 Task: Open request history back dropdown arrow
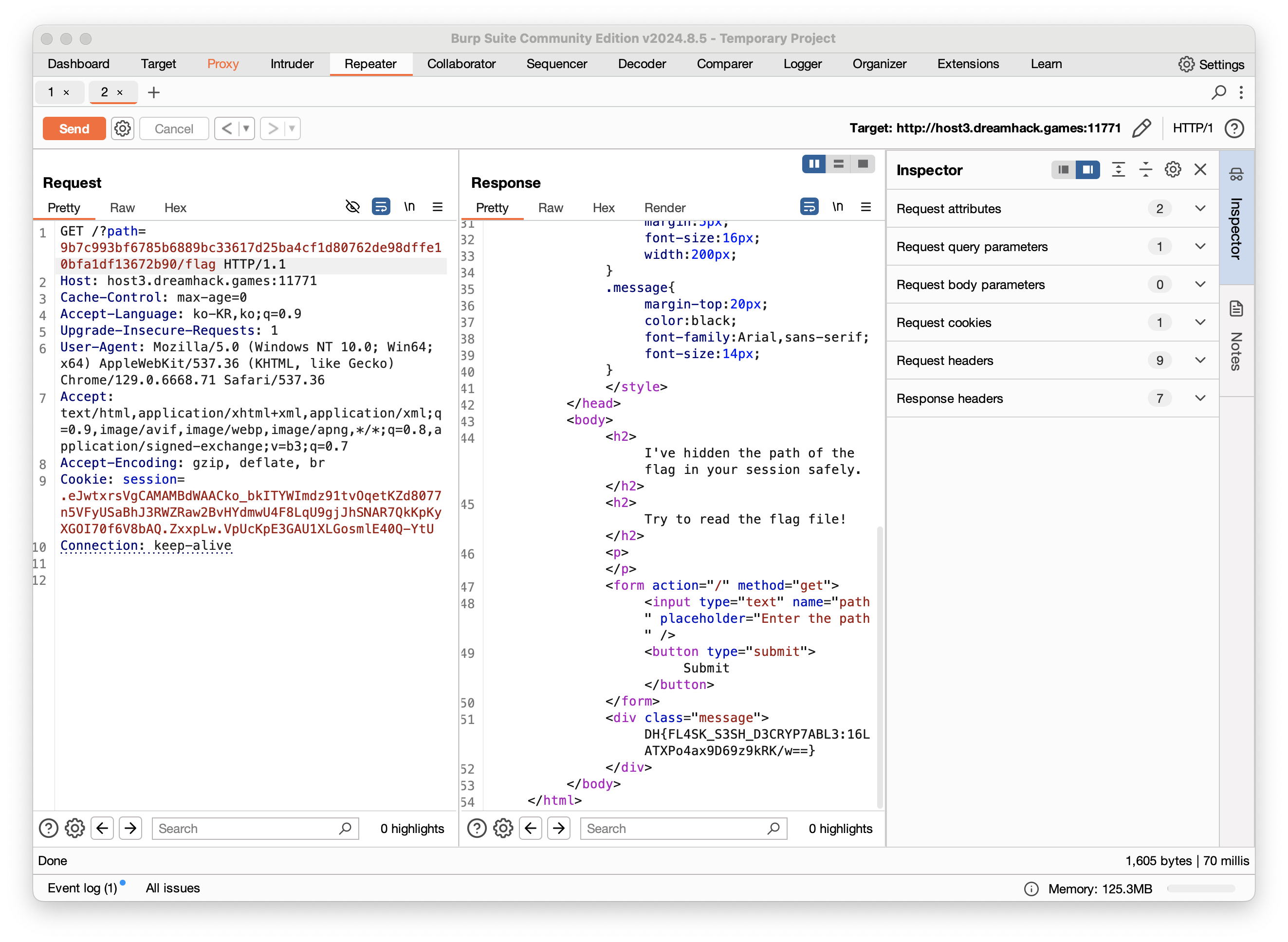(246, 128)
